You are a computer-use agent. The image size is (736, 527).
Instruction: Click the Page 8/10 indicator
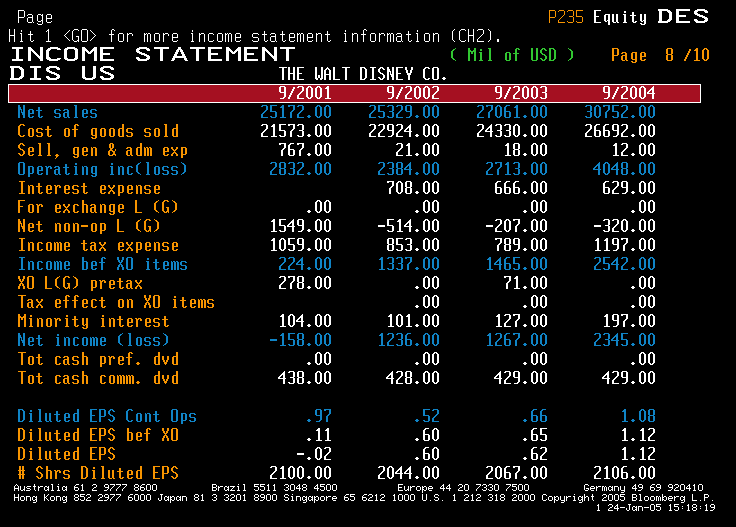(x=659, y=55)
